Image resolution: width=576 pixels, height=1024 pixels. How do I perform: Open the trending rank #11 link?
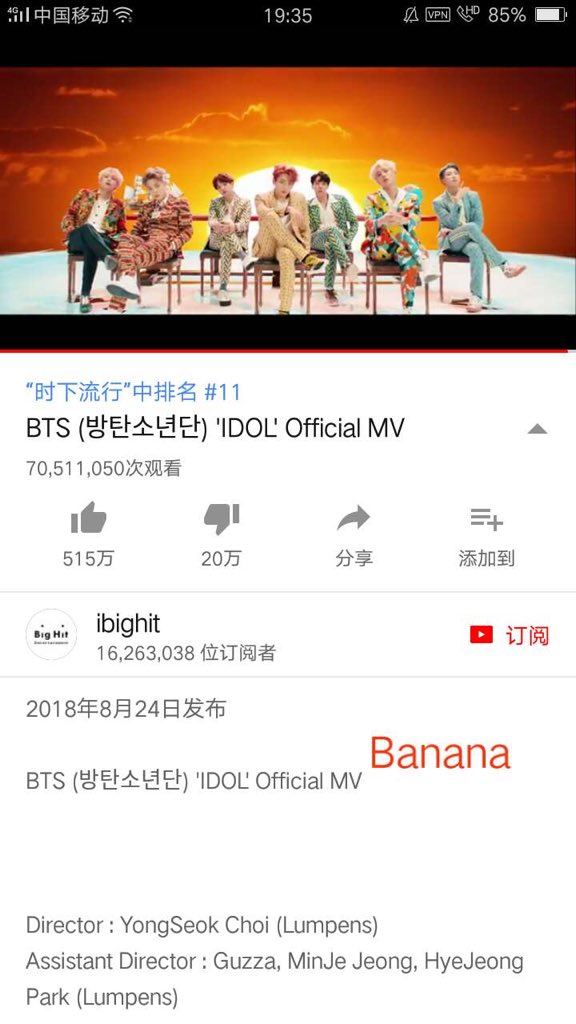coord(133,392)
